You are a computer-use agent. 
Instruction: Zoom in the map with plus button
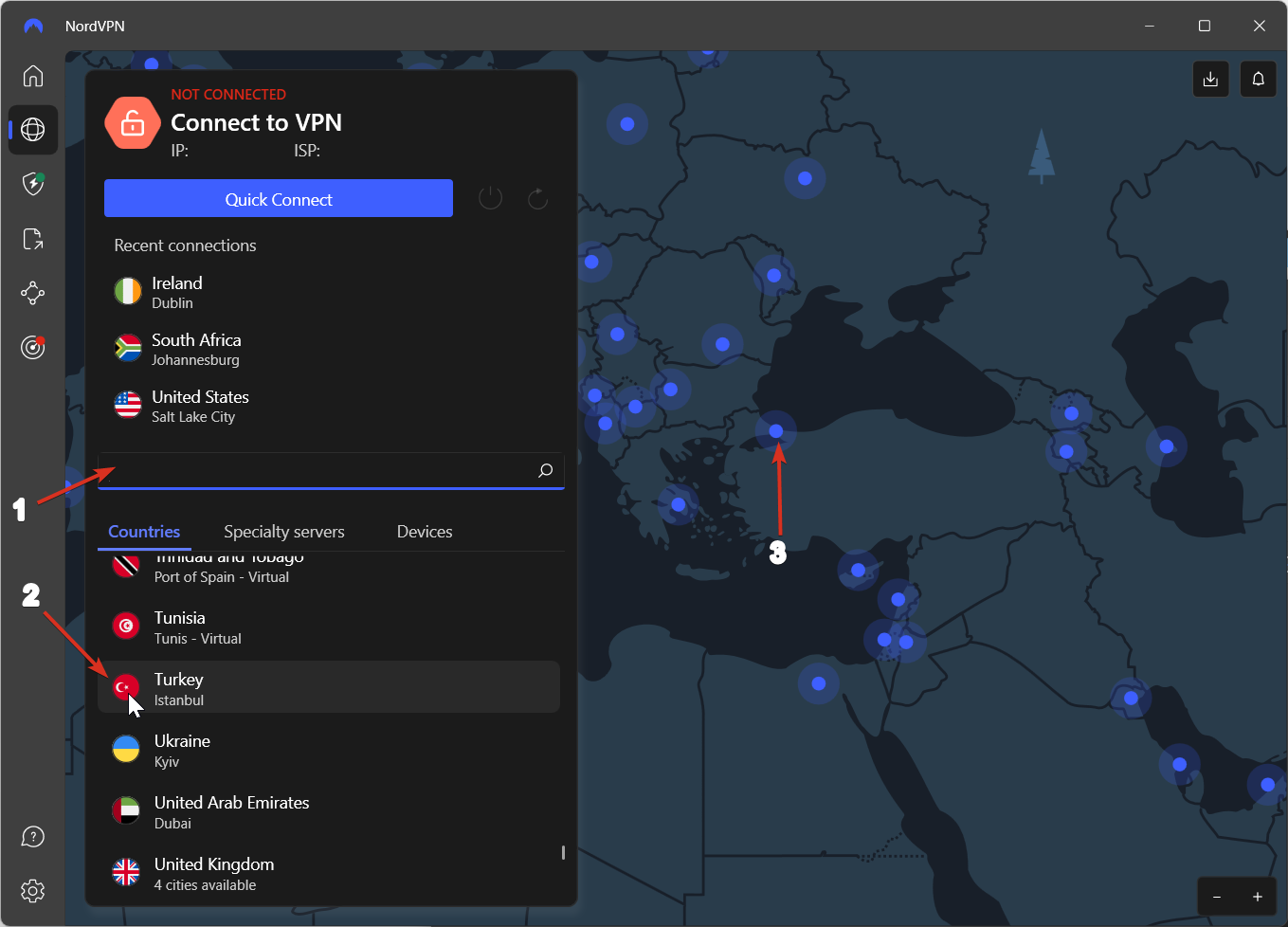(1258, 897)
